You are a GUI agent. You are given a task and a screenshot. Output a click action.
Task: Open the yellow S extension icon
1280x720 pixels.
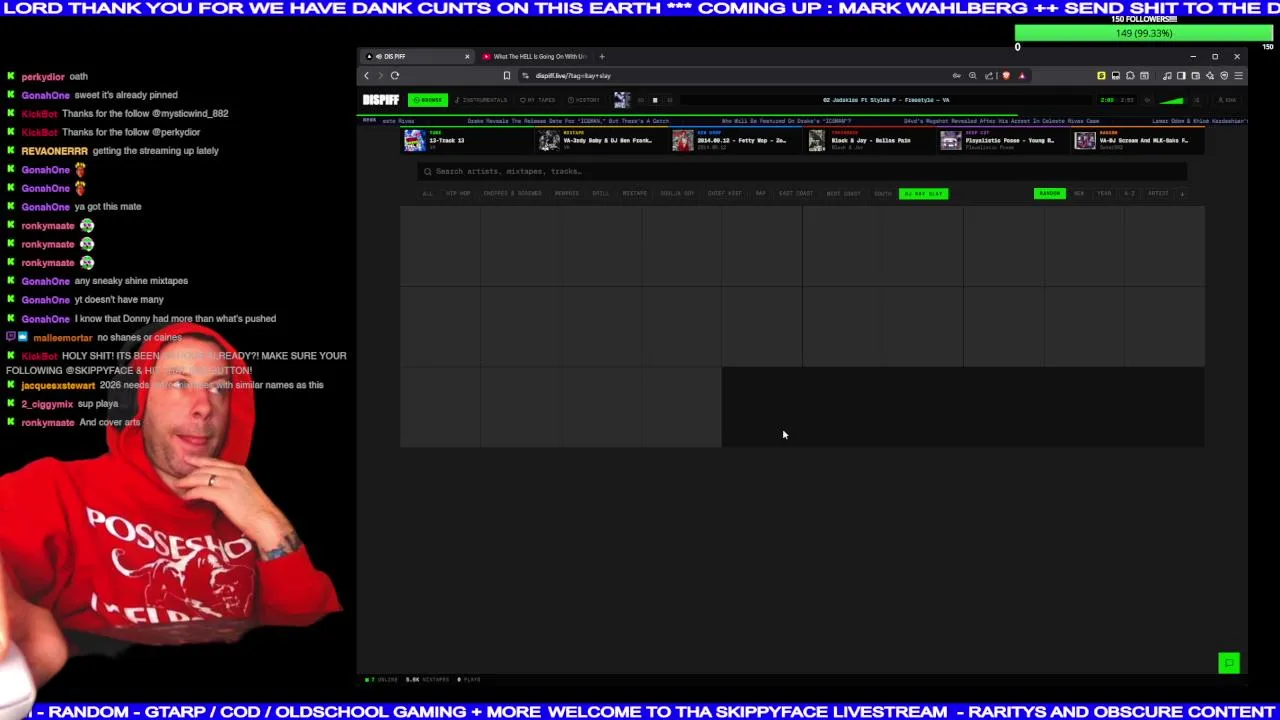pos(1101,76)
